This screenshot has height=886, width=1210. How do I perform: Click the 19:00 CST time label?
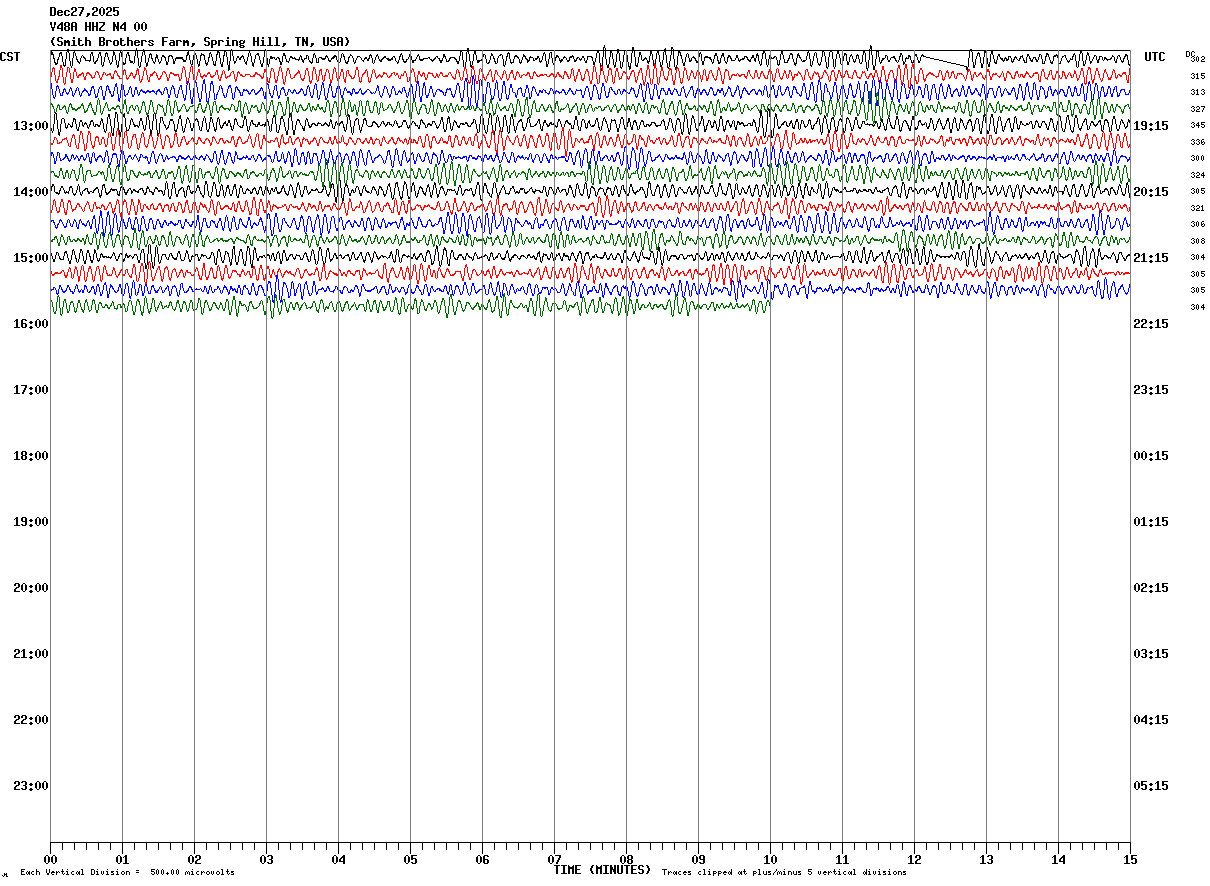pos(31,522)
